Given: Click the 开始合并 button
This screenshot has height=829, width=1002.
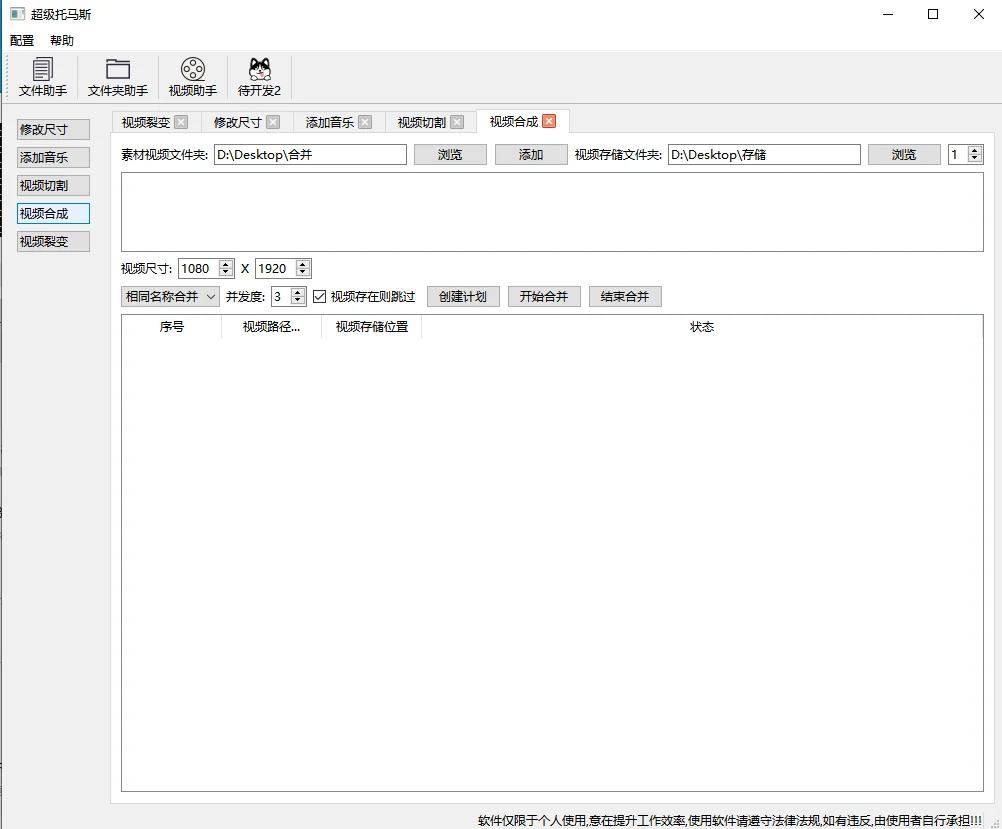Looking at the screenshot, I should tap(544, 297).
